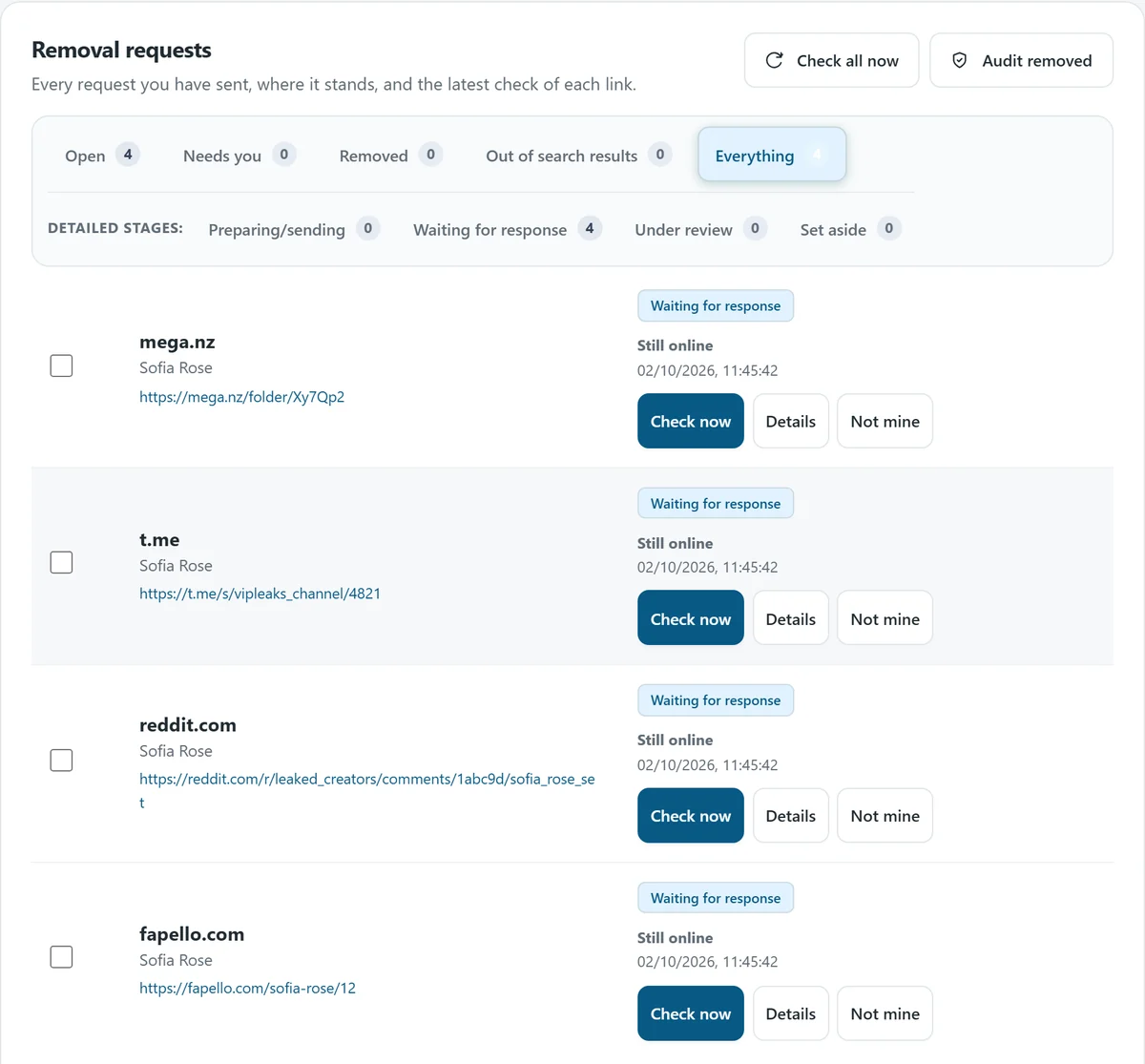Open Details for mega.nz
Viewport: 1145px width, 1064px height.
tap(791, 421)
